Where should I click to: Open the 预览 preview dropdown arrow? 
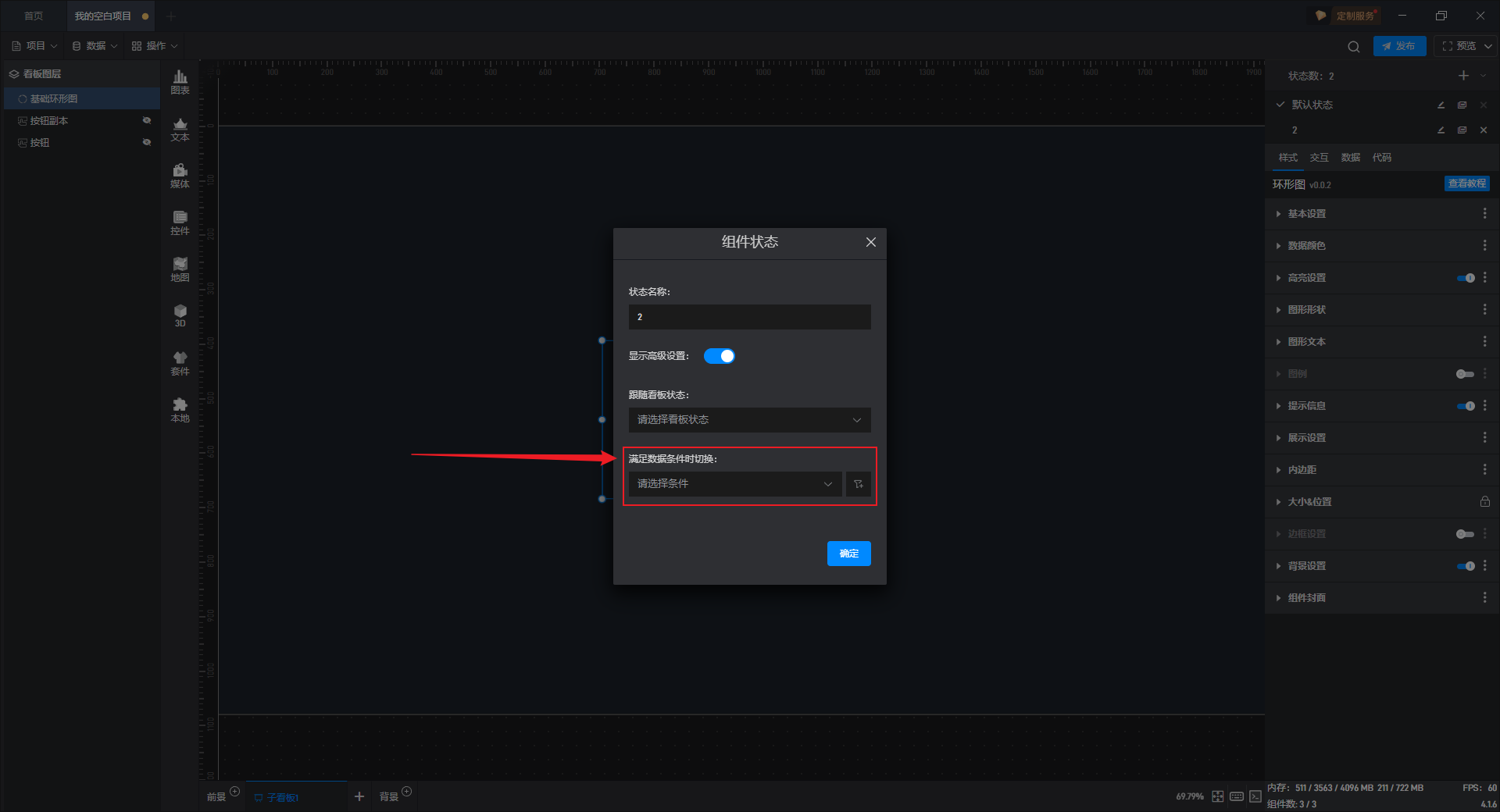(x=1489, y=46)
